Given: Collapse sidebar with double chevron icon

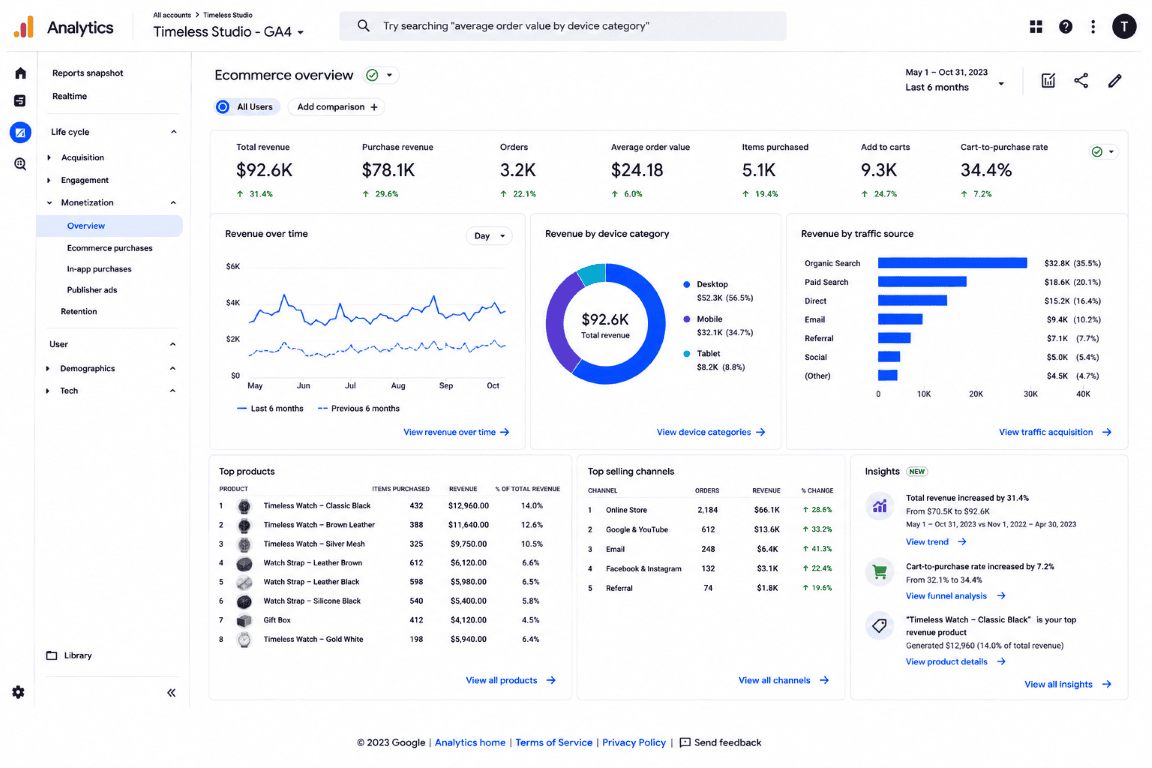Looking at the screenshot, I should click(x=171, y=692).
